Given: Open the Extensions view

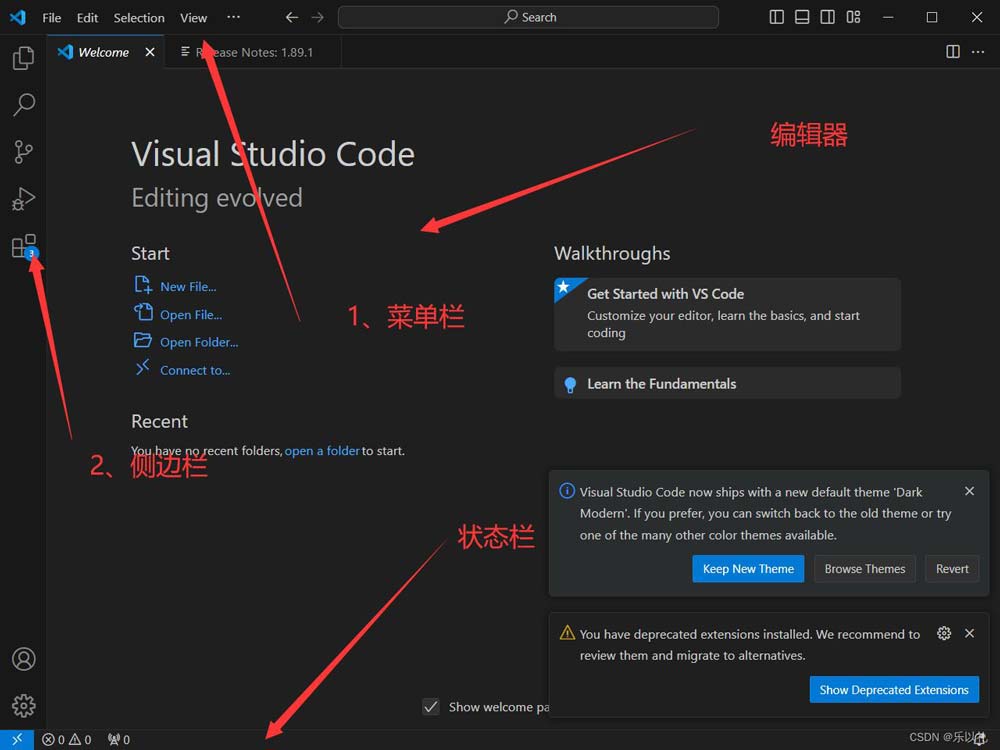Looking at the screenshot, I should coord(22,246).
